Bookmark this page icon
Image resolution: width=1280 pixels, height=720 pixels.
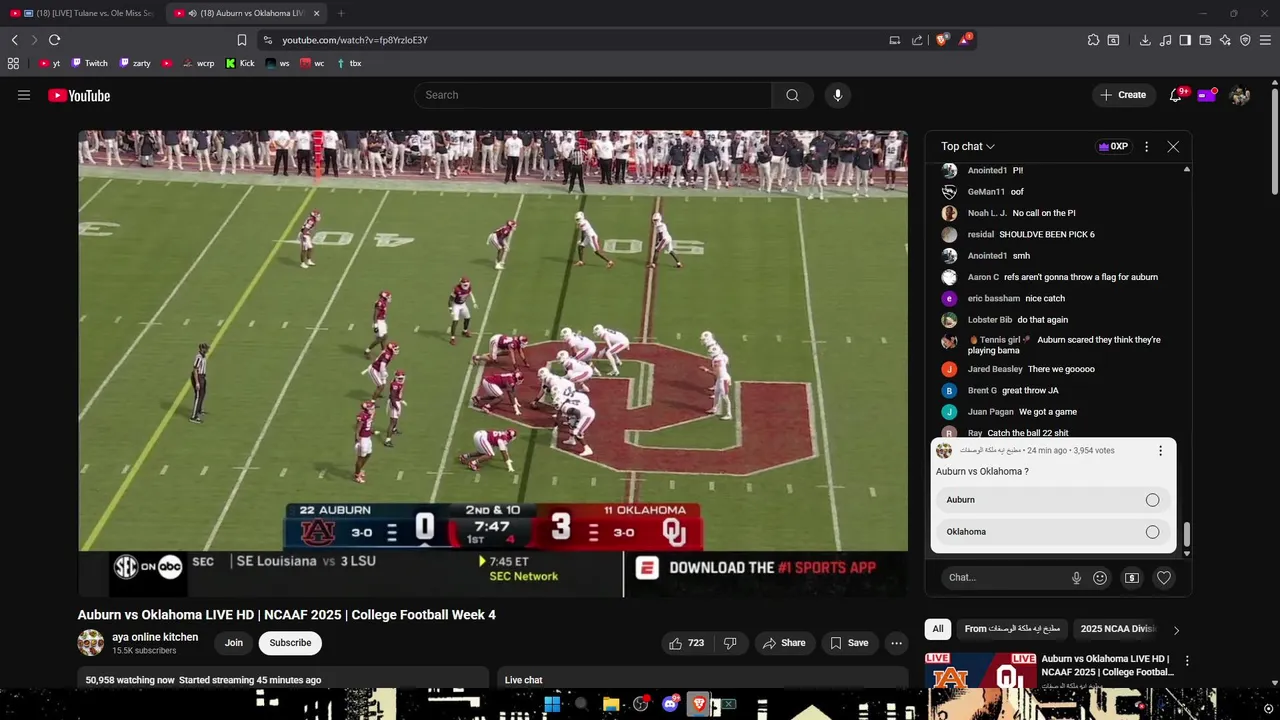(x=242, y=40)
